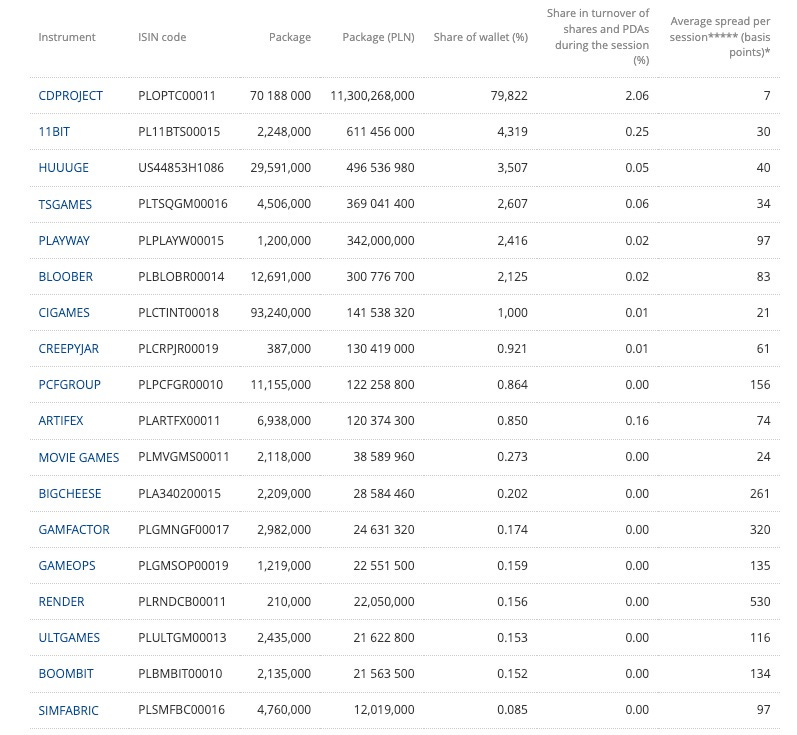
Task: Open the CREEPYJAR instrument link
Action: coord(69,349)
